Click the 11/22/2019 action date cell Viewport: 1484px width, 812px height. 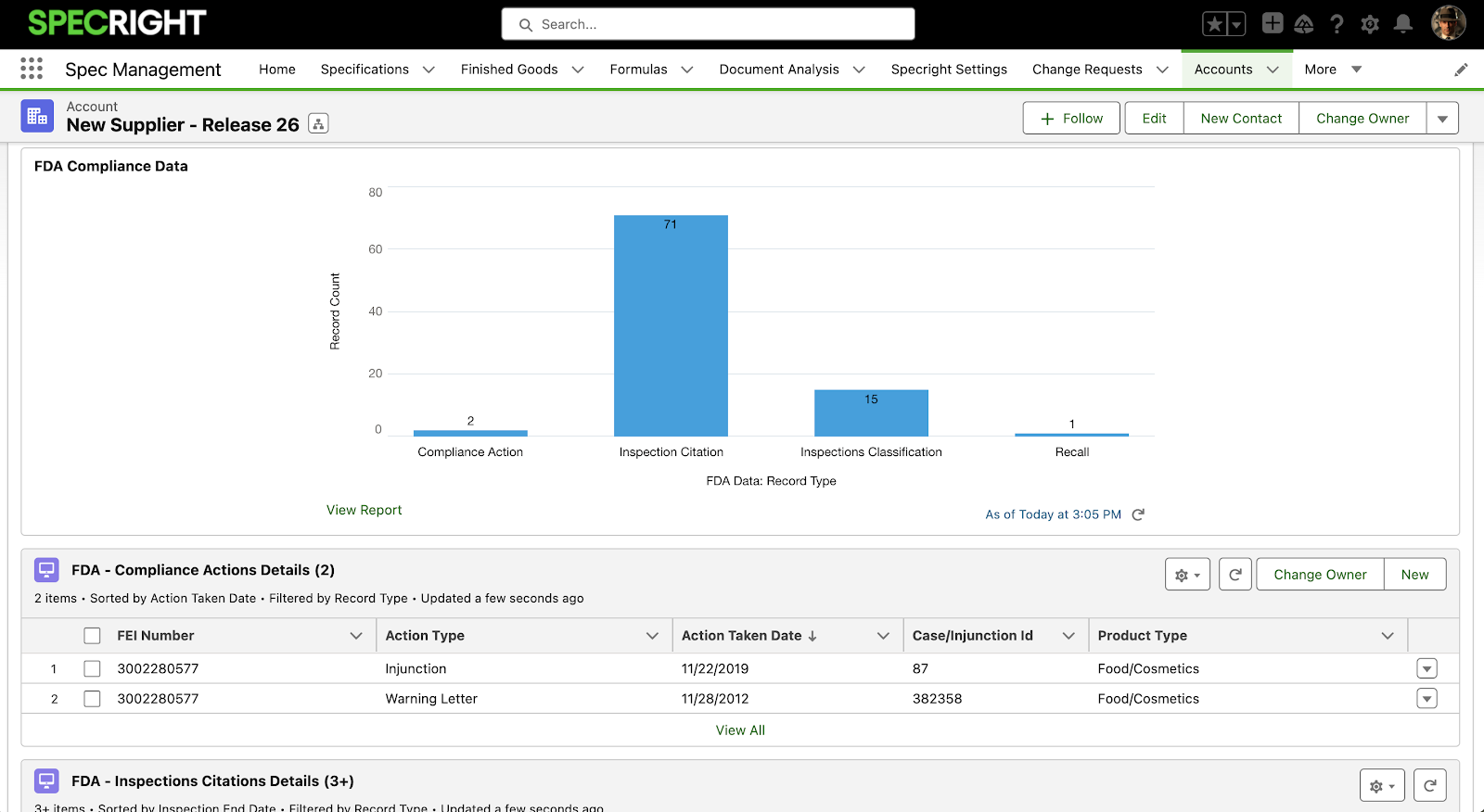point(715,668)
